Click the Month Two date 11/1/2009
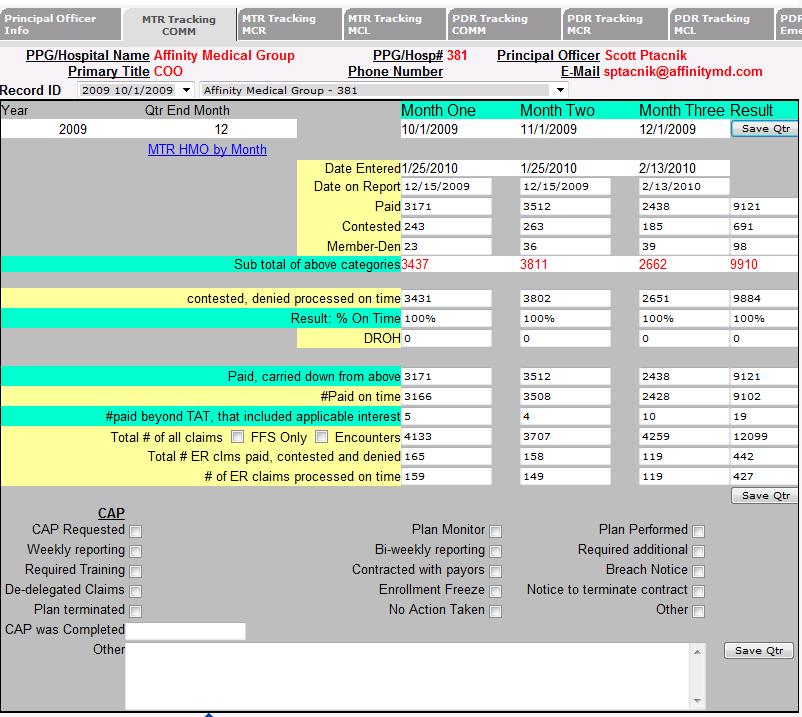802x717 pixels. point(549,129)
